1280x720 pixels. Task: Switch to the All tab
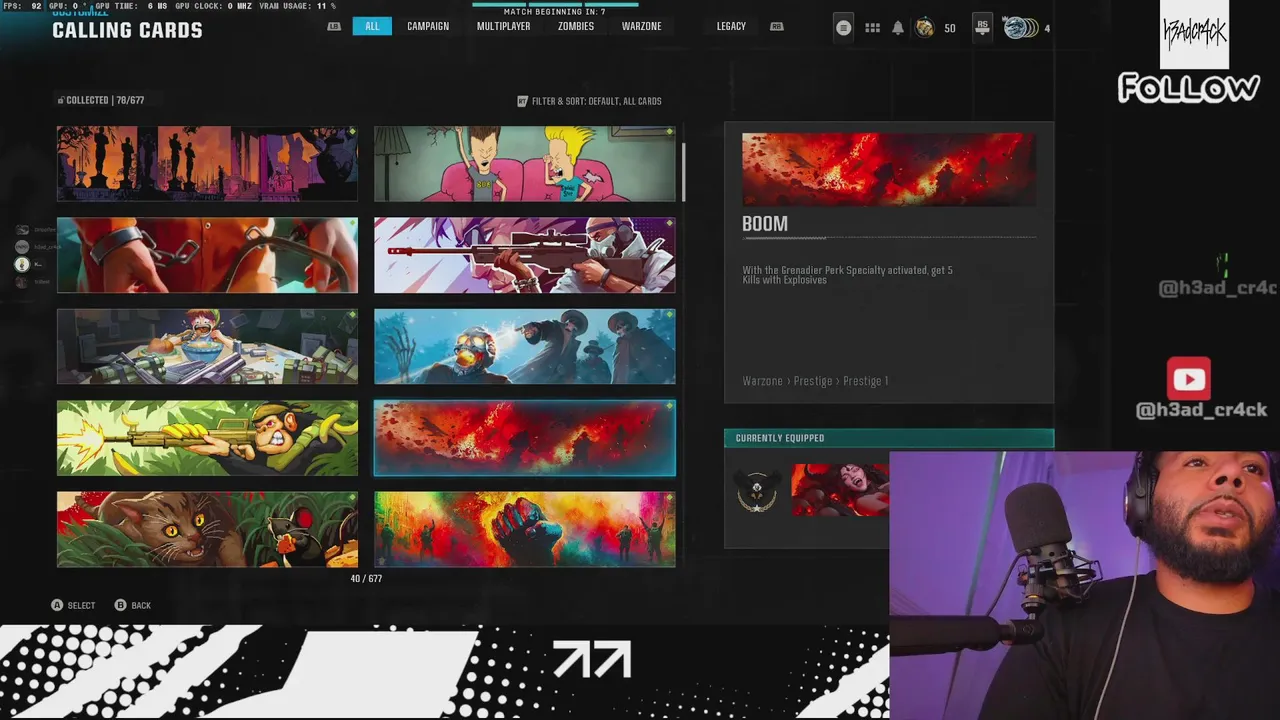(x=372, y=26)
